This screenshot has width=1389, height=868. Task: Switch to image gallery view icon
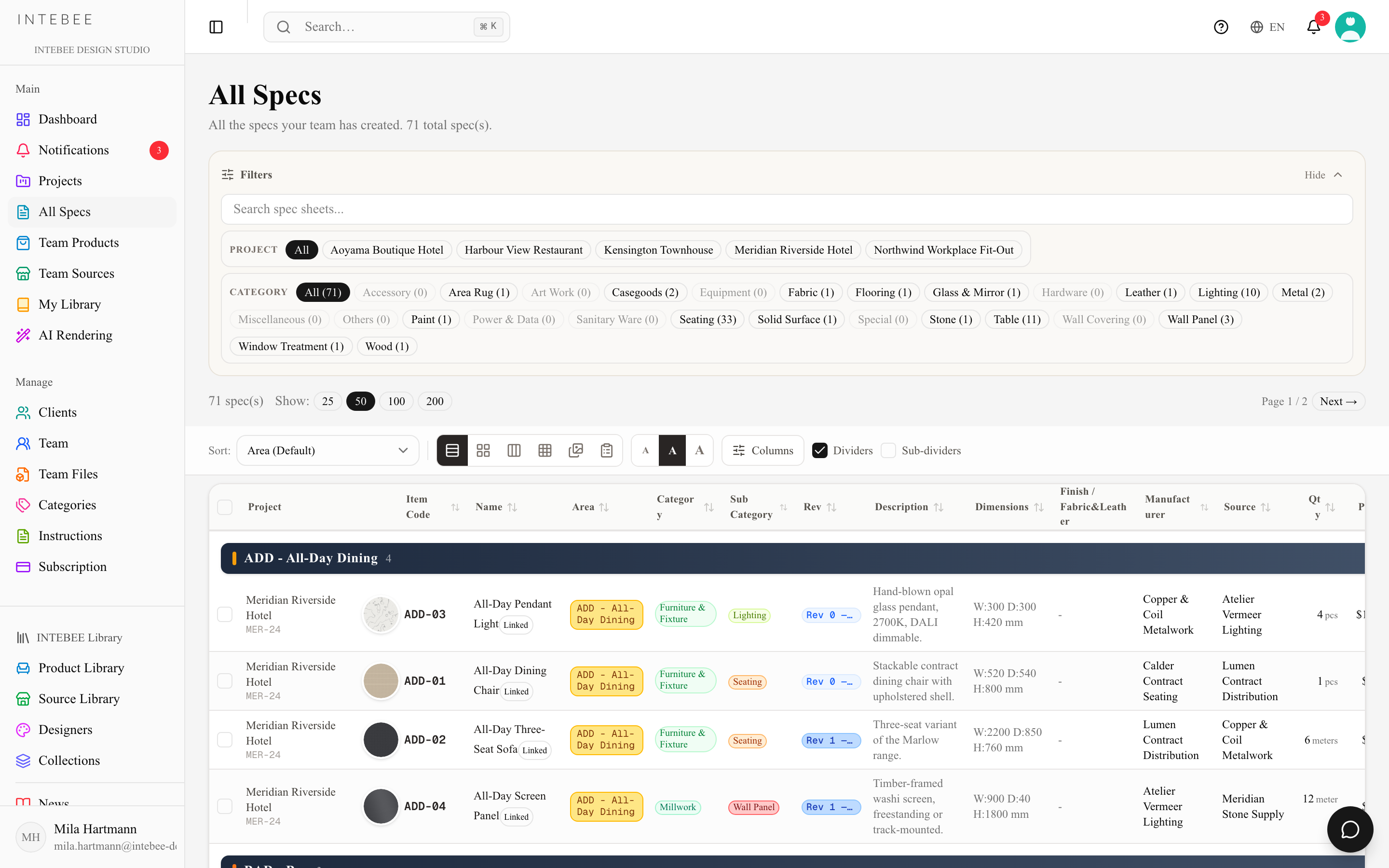576,451
